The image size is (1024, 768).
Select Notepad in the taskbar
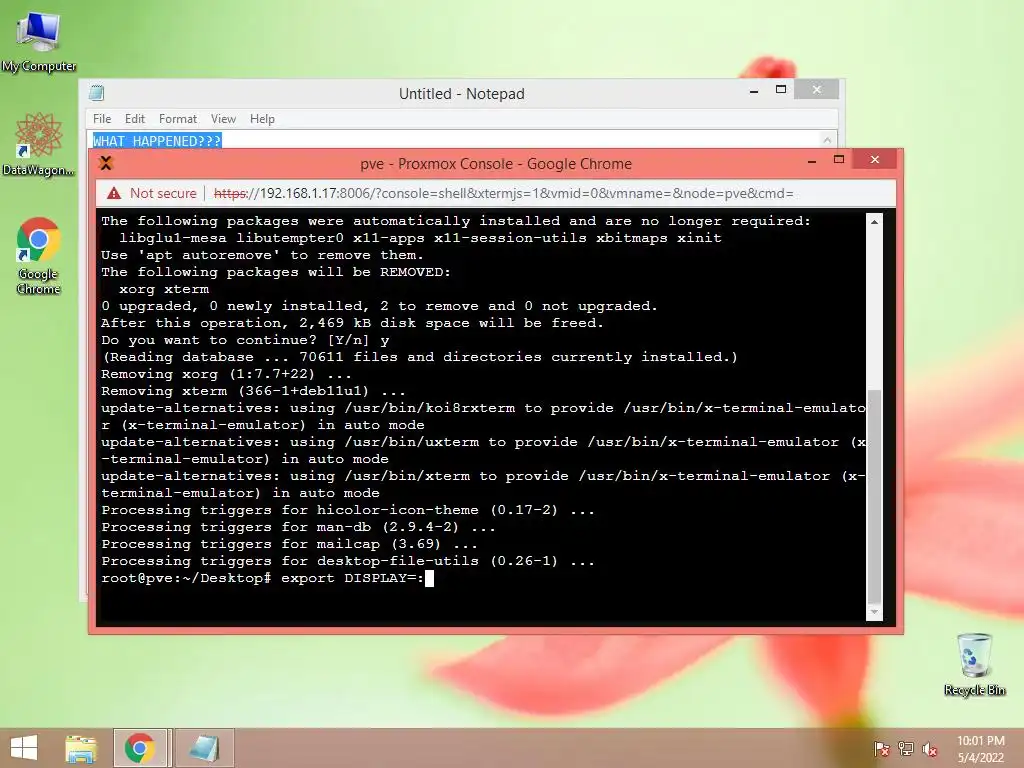pos(204,748)
